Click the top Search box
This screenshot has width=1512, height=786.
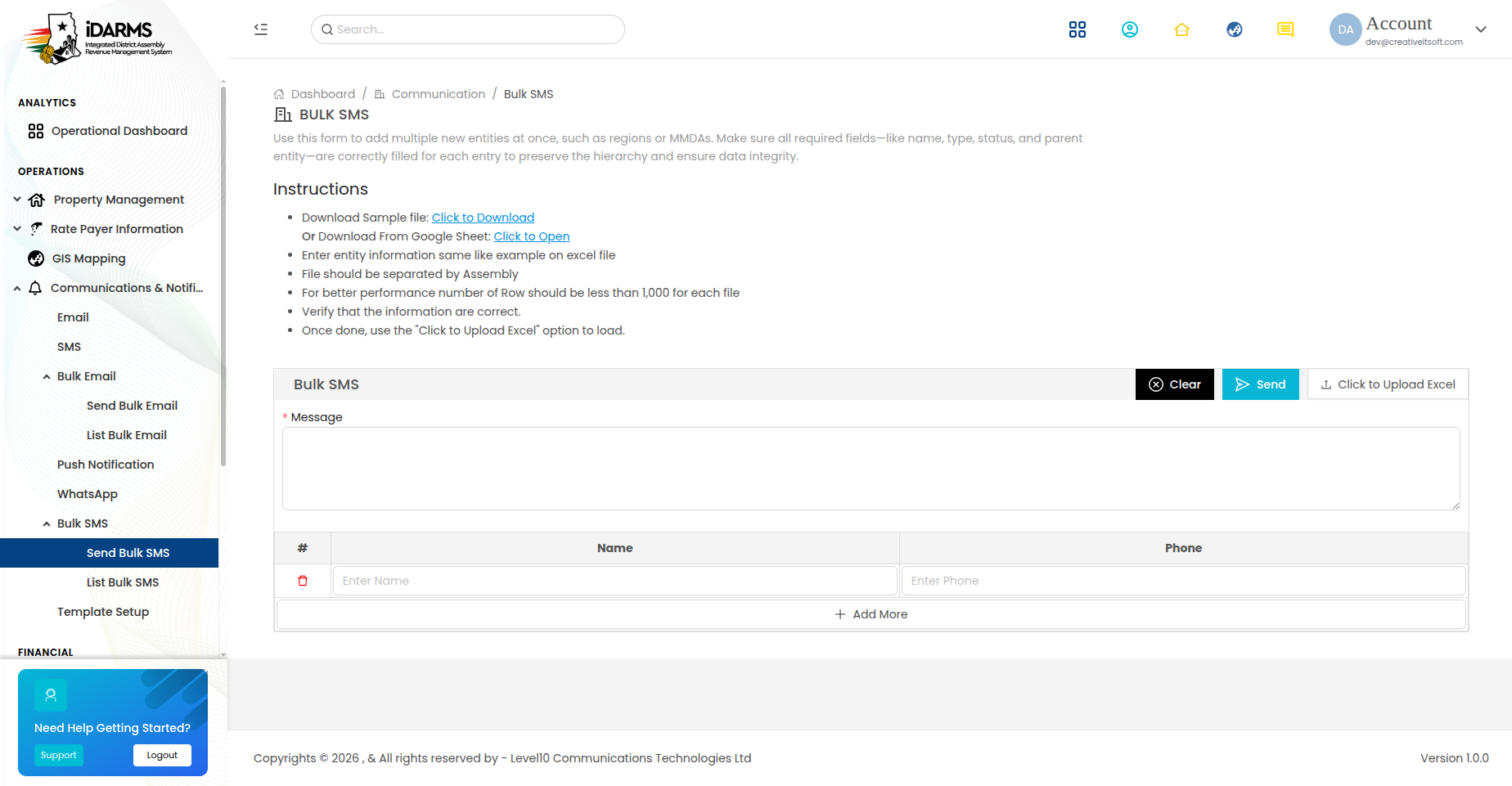pos(468,29)
